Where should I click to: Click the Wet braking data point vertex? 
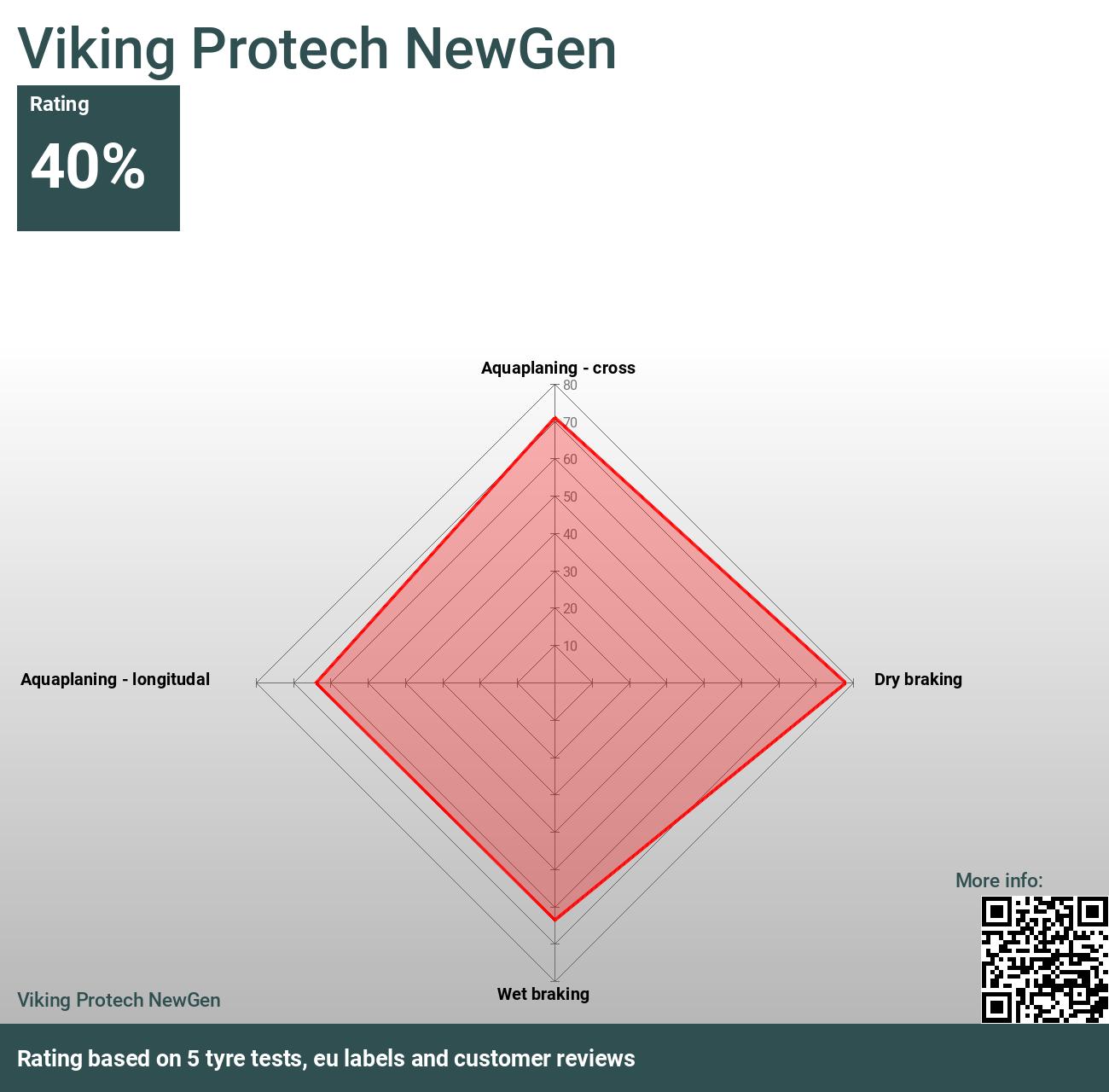[555, 920]
